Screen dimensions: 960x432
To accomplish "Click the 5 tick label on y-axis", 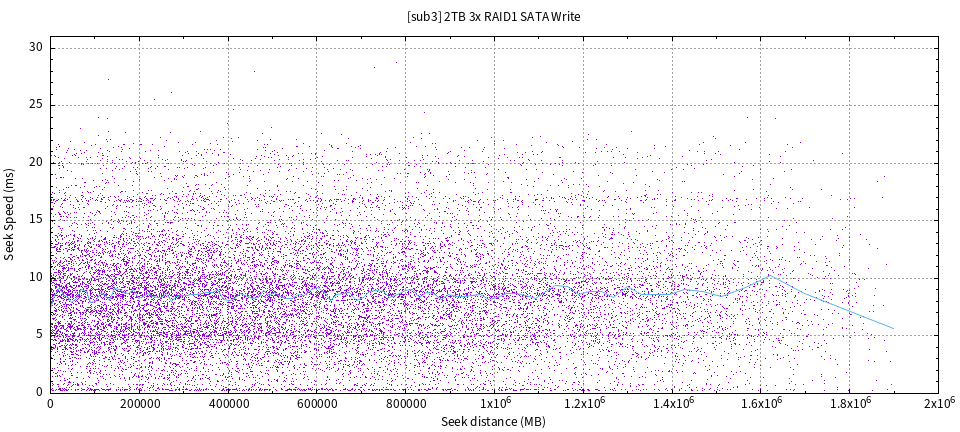I will coord(39,335).
